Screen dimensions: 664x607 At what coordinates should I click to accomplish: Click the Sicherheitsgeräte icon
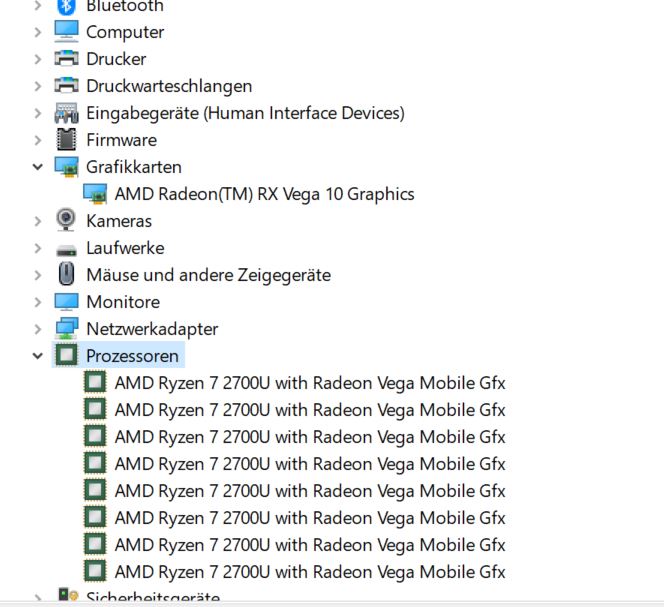click(68, 595)
